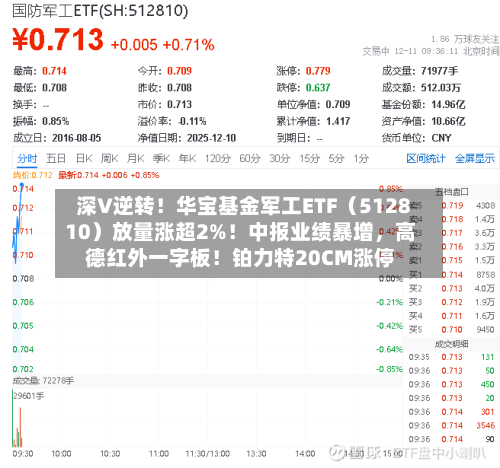This screenshot has width=500, height=468.
Task: Click 买3 bid price 0.712
Action: (452, 302)
